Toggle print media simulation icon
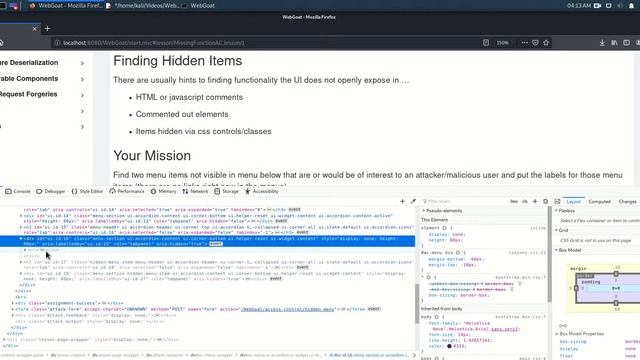This screenshot has width=640, height=360. coord(545,201)
